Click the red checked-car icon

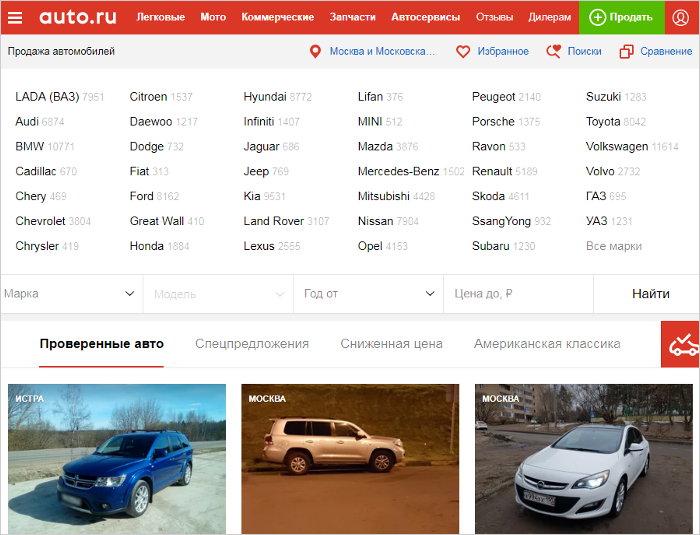pyautogui.click(x=680, y=344)
